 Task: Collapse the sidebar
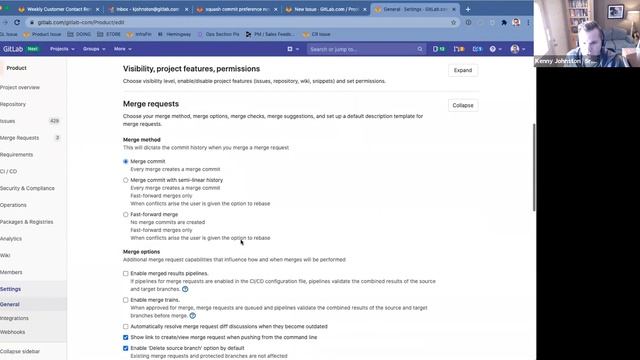coord(20,351)
